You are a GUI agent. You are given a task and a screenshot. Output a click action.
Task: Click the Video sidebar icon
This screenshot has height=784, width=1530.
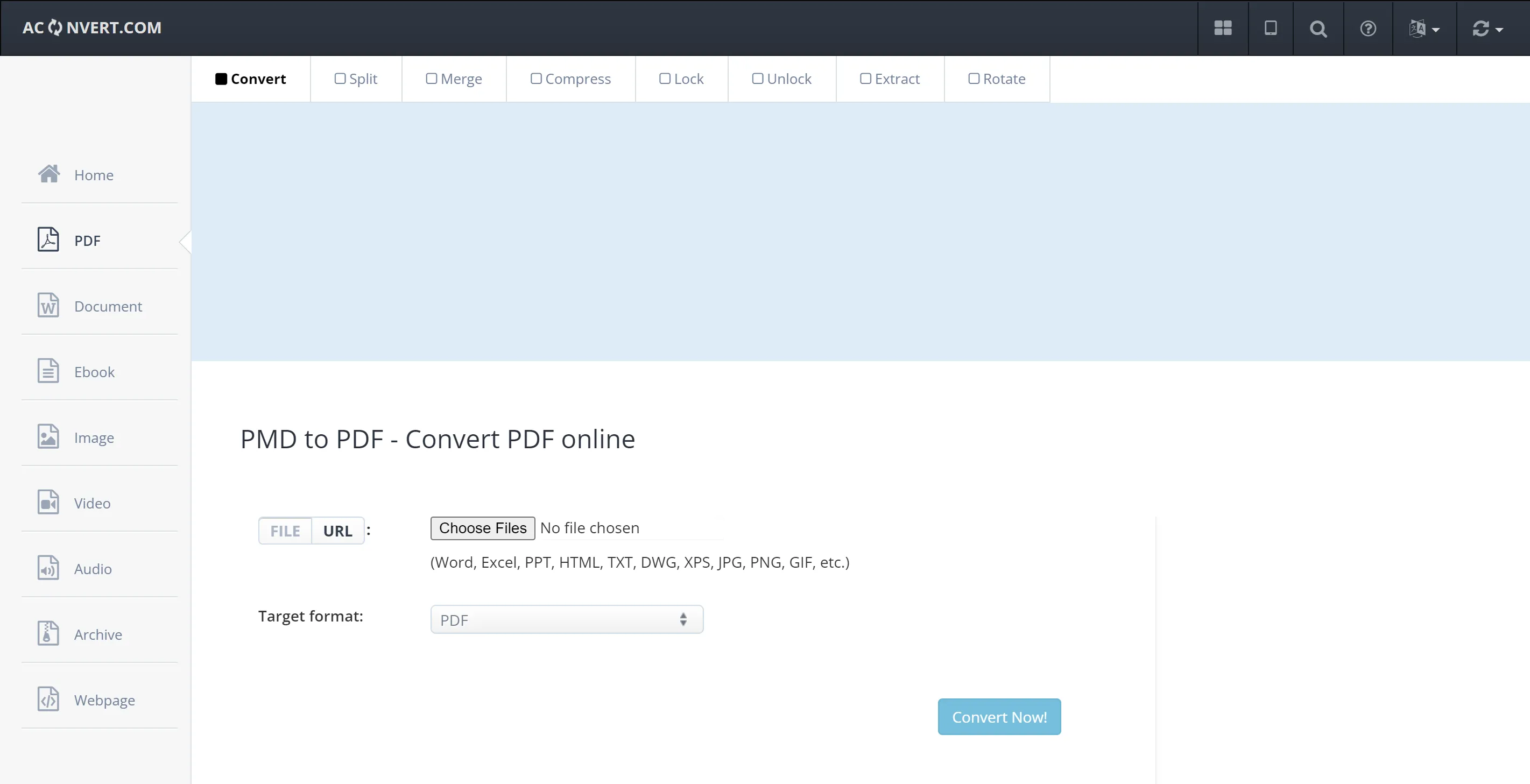coord(47,503)
